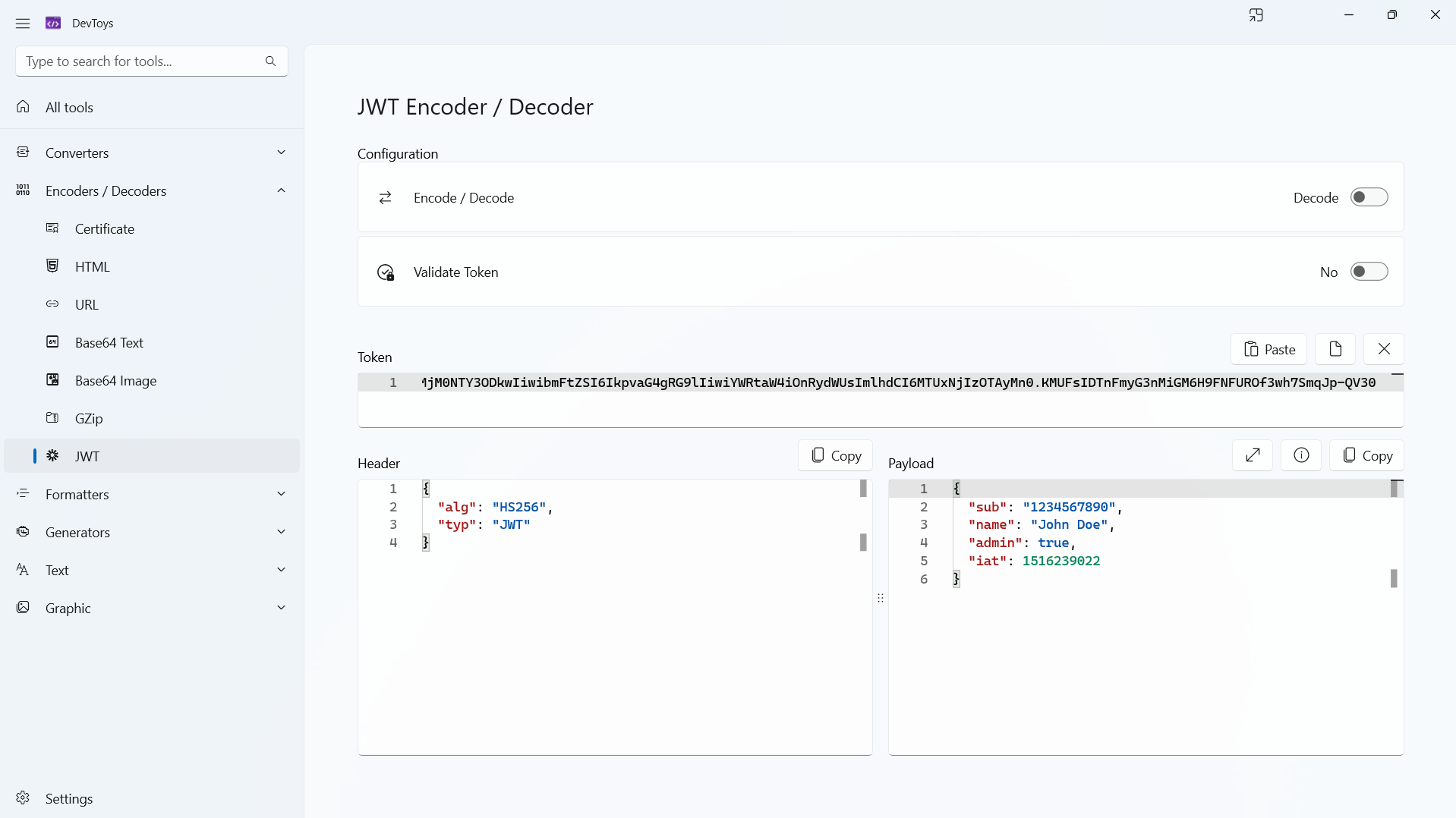
Task: Click the search magnifier icon
Action: pos(270,61)
